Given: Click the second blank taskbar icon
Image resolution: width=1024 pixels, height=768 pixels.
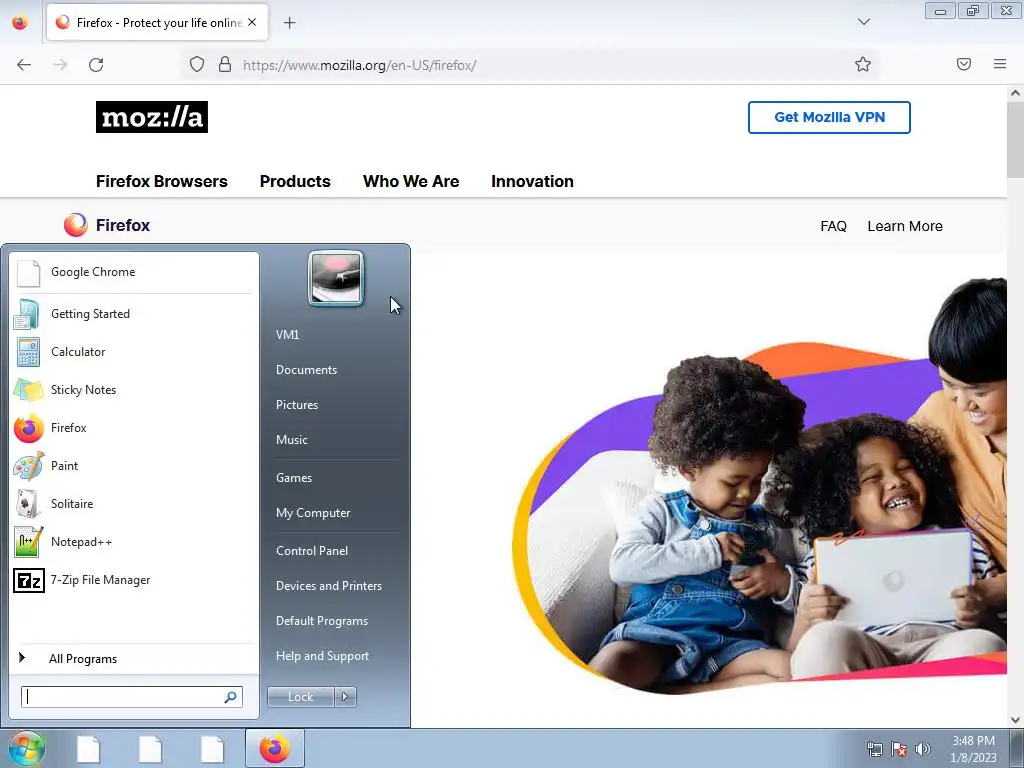Looking at the screenshot, I should [150, 748].
